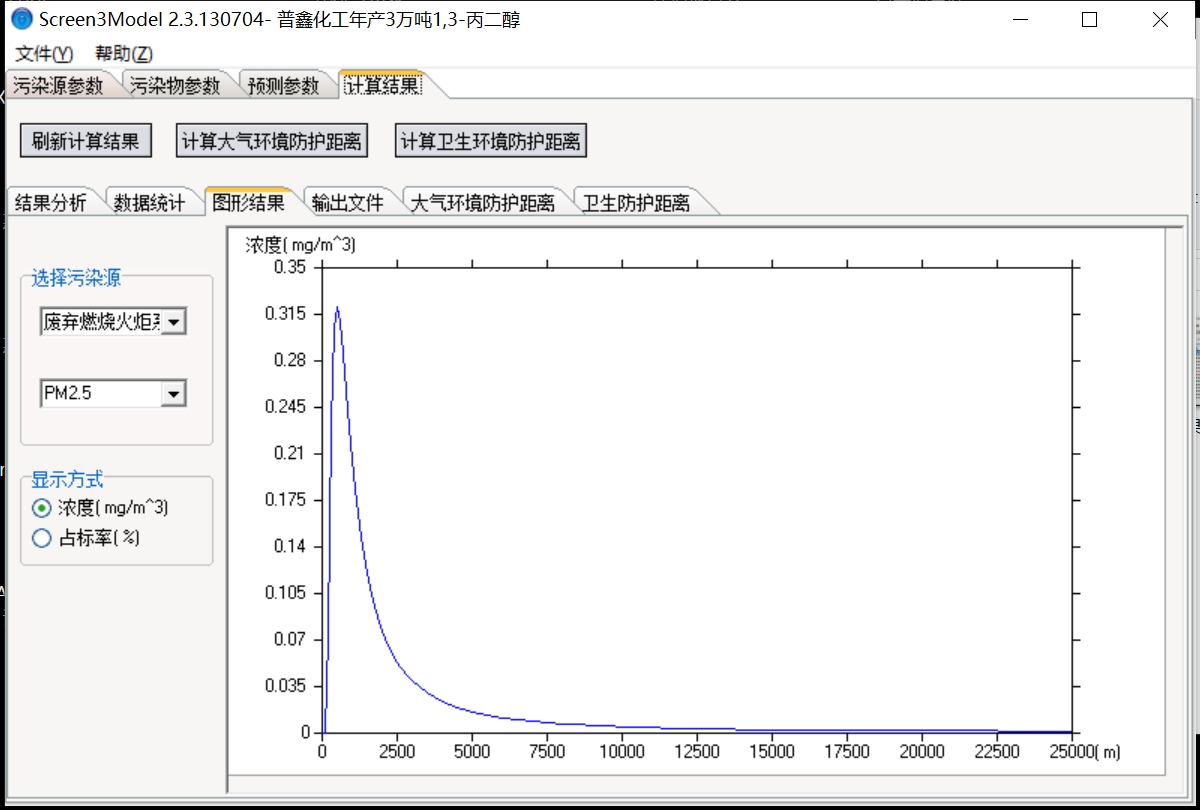Open the 结果分析 sub-tab
1200x810 pixels.
51,203
